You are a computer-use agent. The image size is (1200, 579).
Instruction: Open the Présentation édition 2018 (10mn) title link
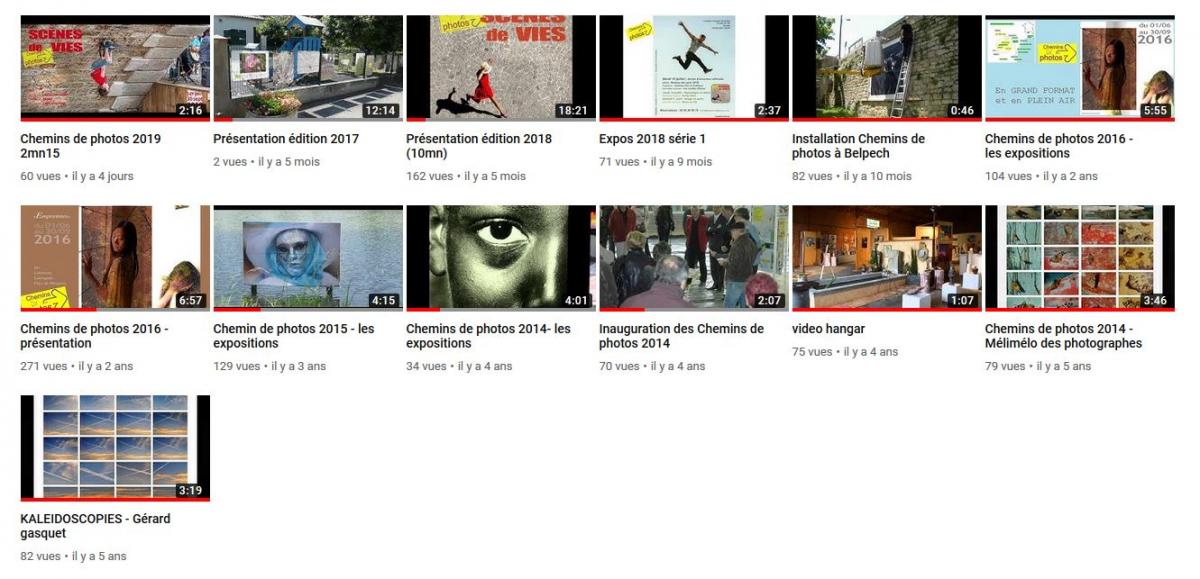tap(478, 146)
